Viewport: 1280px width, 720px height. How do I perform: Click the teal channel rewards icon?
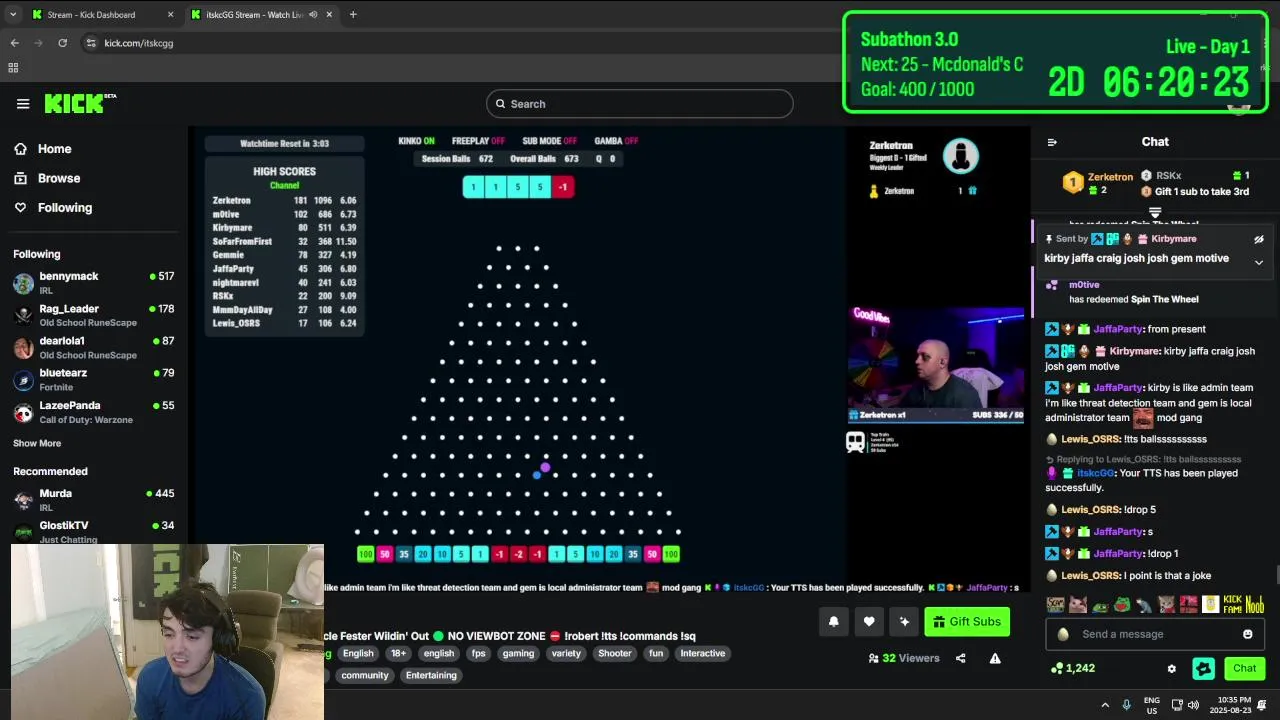1204,668
